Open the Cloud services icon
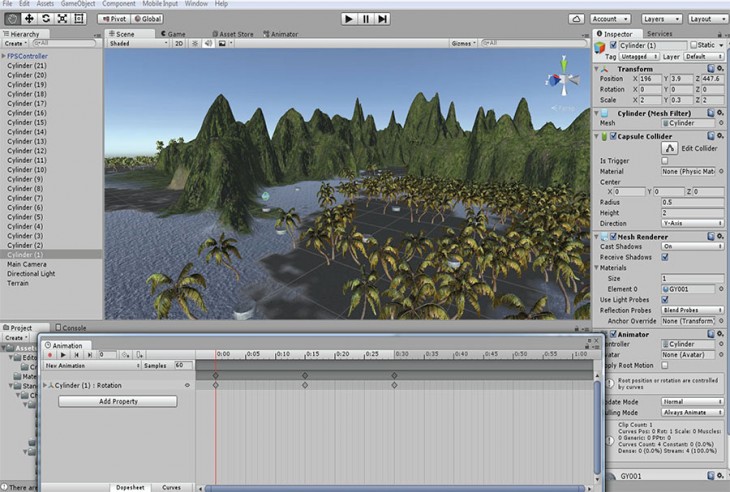Screen dimensions: 730x492 tap(576, 18)
